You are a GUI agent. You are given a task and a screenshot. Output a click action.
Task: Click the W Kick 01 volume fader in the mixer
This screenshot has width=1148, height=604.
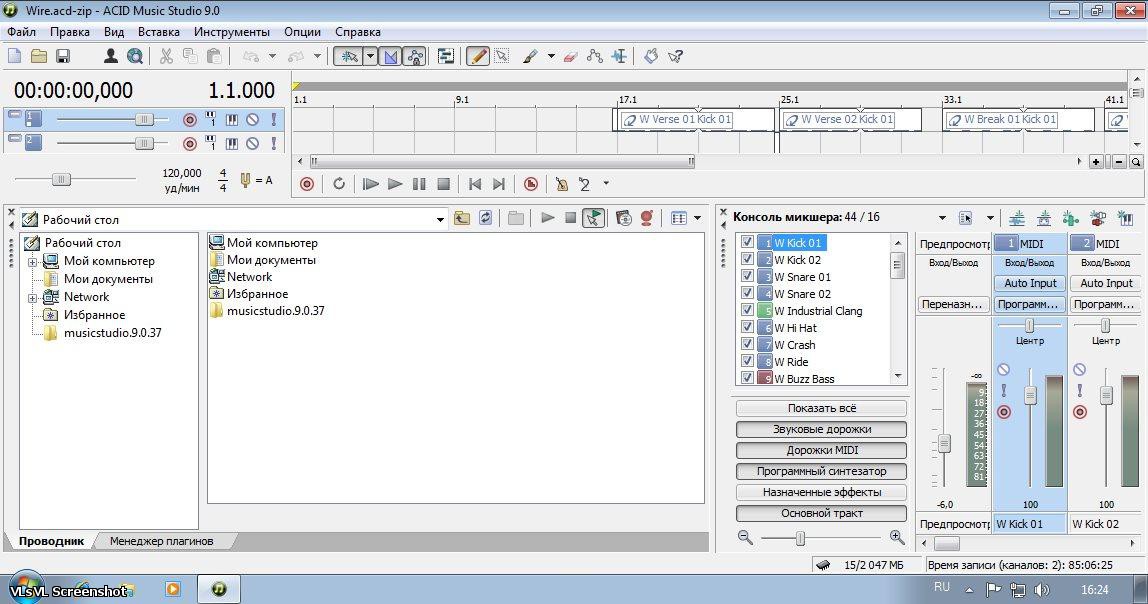[1030, 395]
